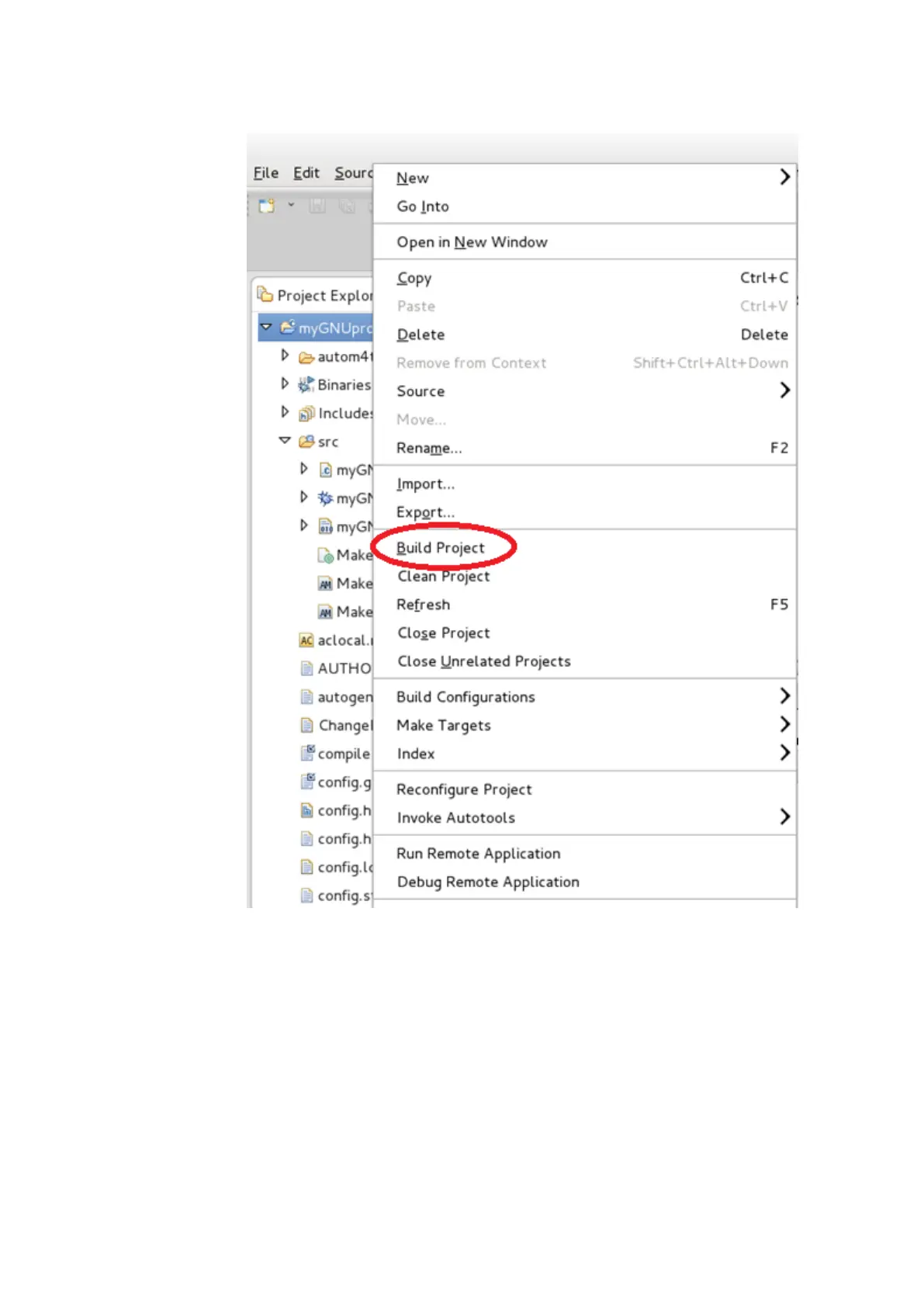Click the Binaries icon

coord(306,384)
